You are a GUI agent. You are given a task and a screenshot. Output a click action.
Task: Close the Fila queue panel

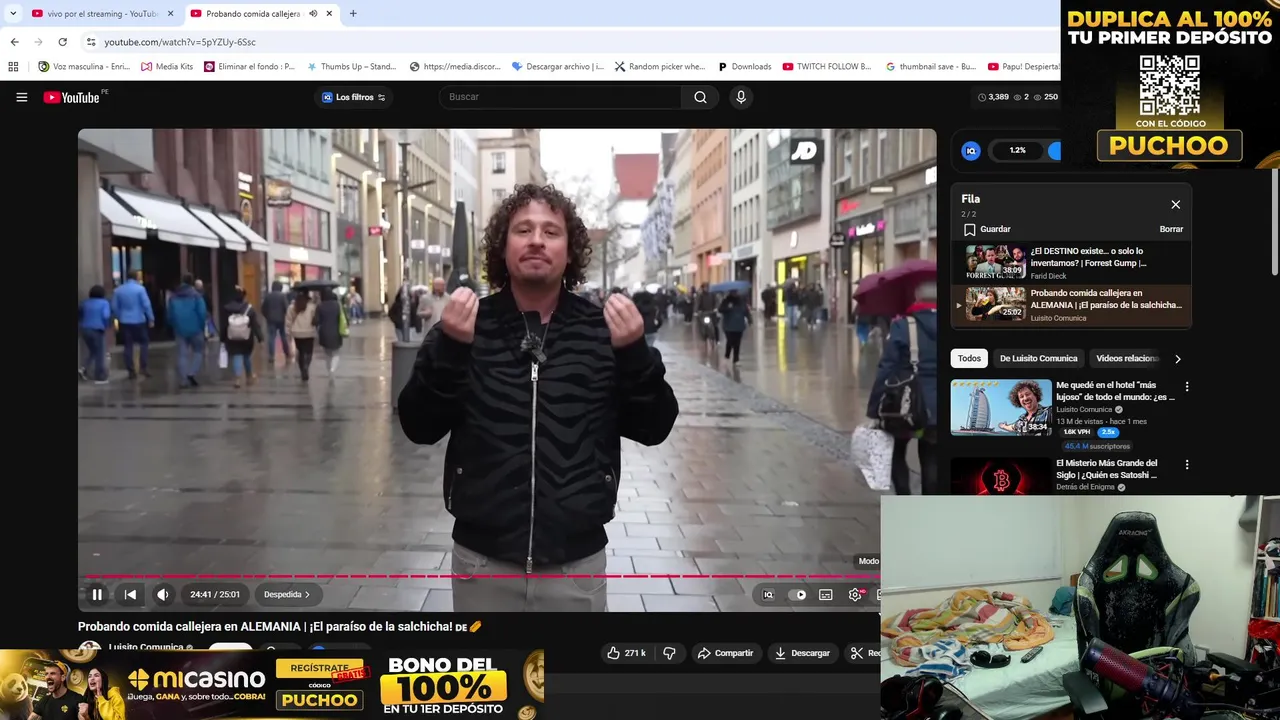click(1175, 204)
